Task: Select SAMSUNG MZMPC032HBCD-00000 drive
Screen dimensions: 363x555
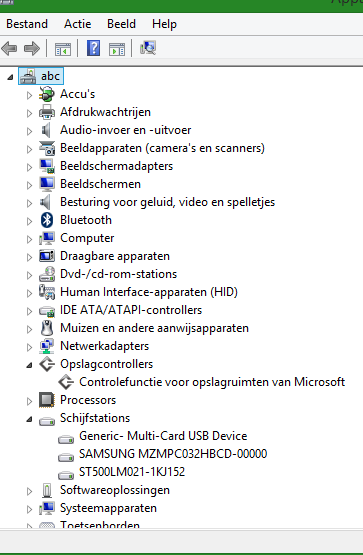Action: click(x=173, y=454)
